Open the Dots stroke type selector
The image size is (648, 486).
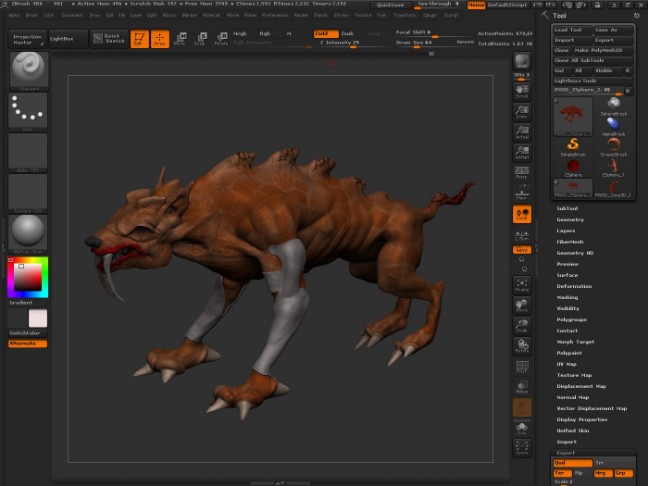point(28,112)
